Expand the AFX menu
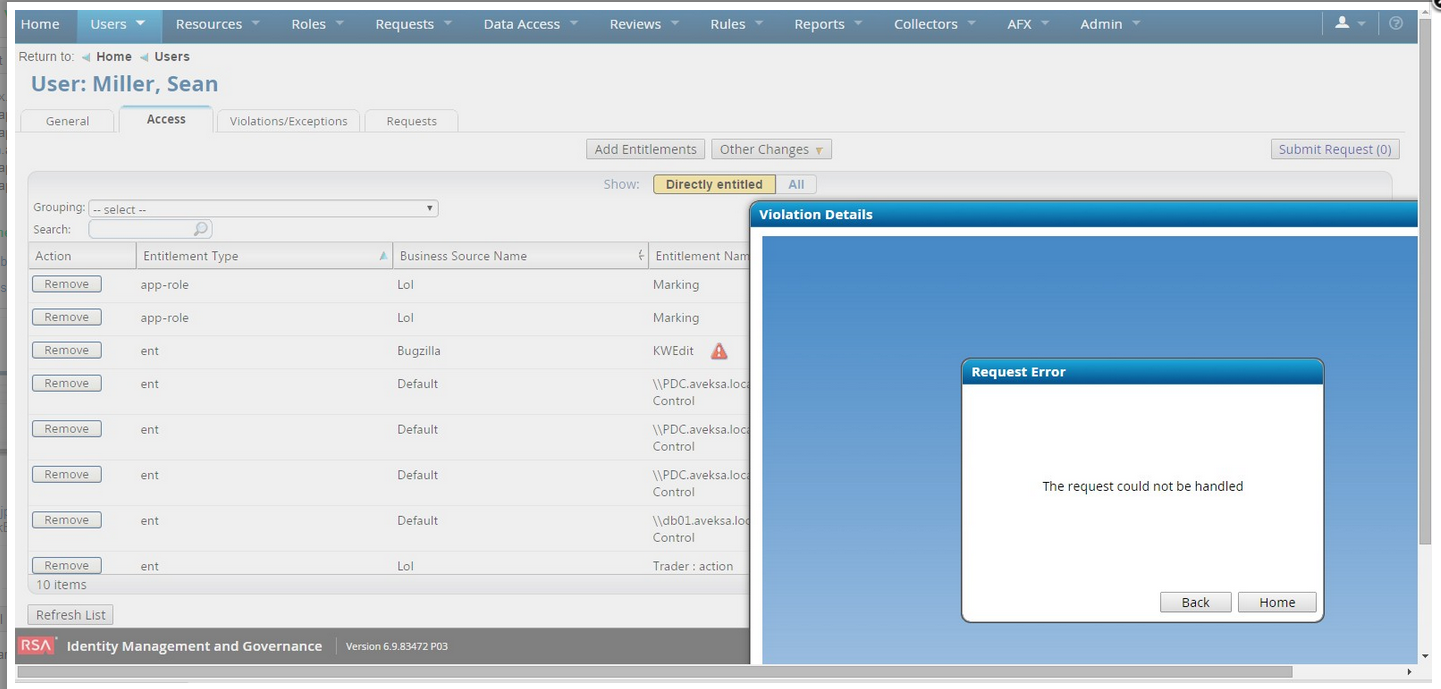Viewport: 1441px width, 689px height. [1028, 23]
